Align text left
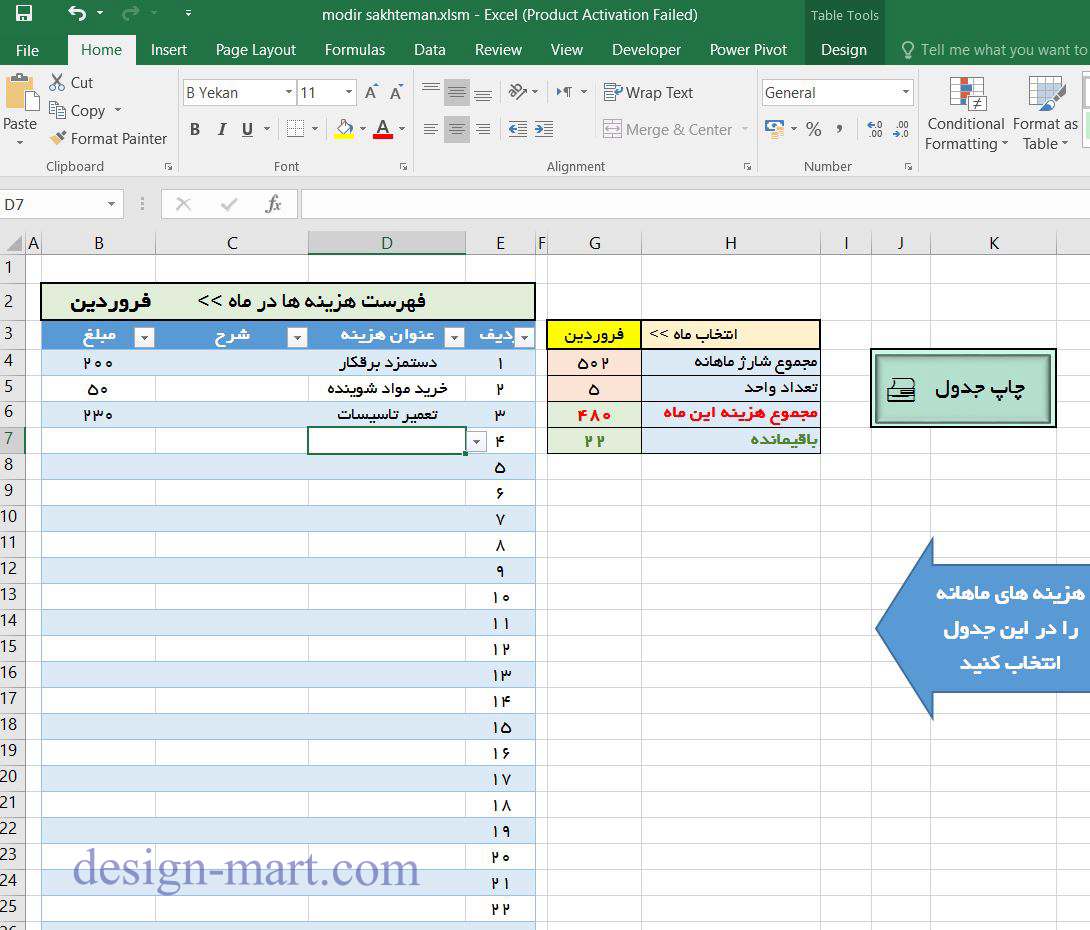This screenshot has height=930, width=1090. [431, 129]
